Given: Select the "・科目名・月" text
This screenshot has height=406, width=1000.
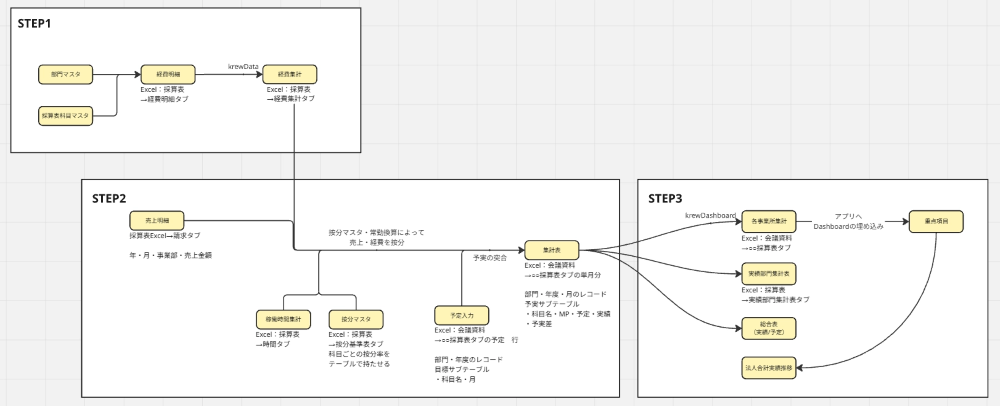Looking at the screenshot, I should pyautogui.click(x=455, y=379).
